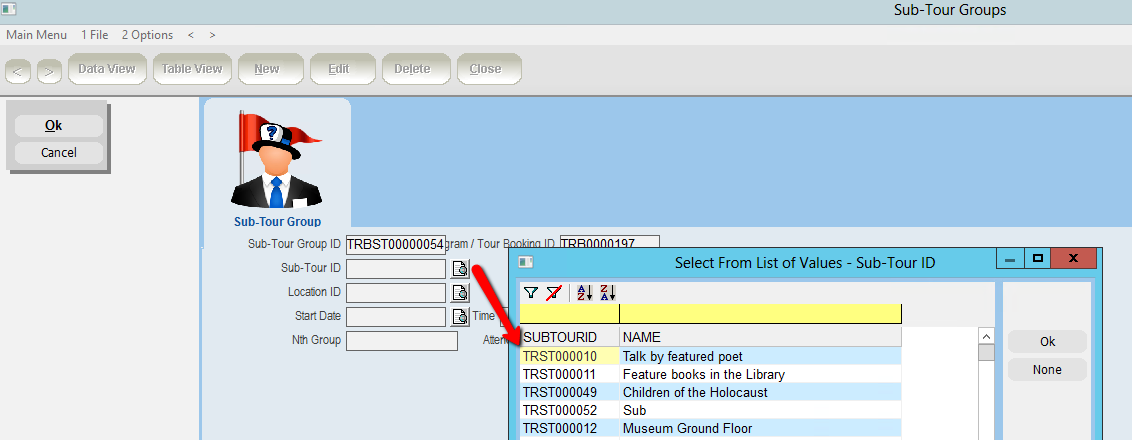The width and height of the screenshot is (1132, 440).
Task: Select the row Talk by featured poet
Action: point(682,357)
